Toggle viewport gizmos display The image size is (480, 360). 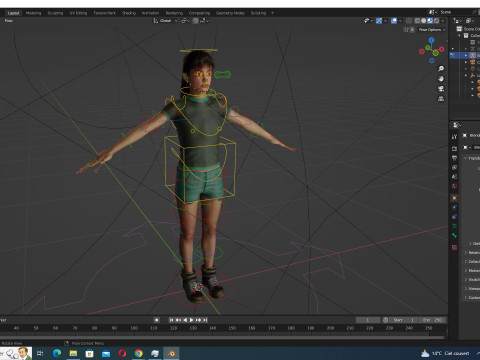[379, 21]
